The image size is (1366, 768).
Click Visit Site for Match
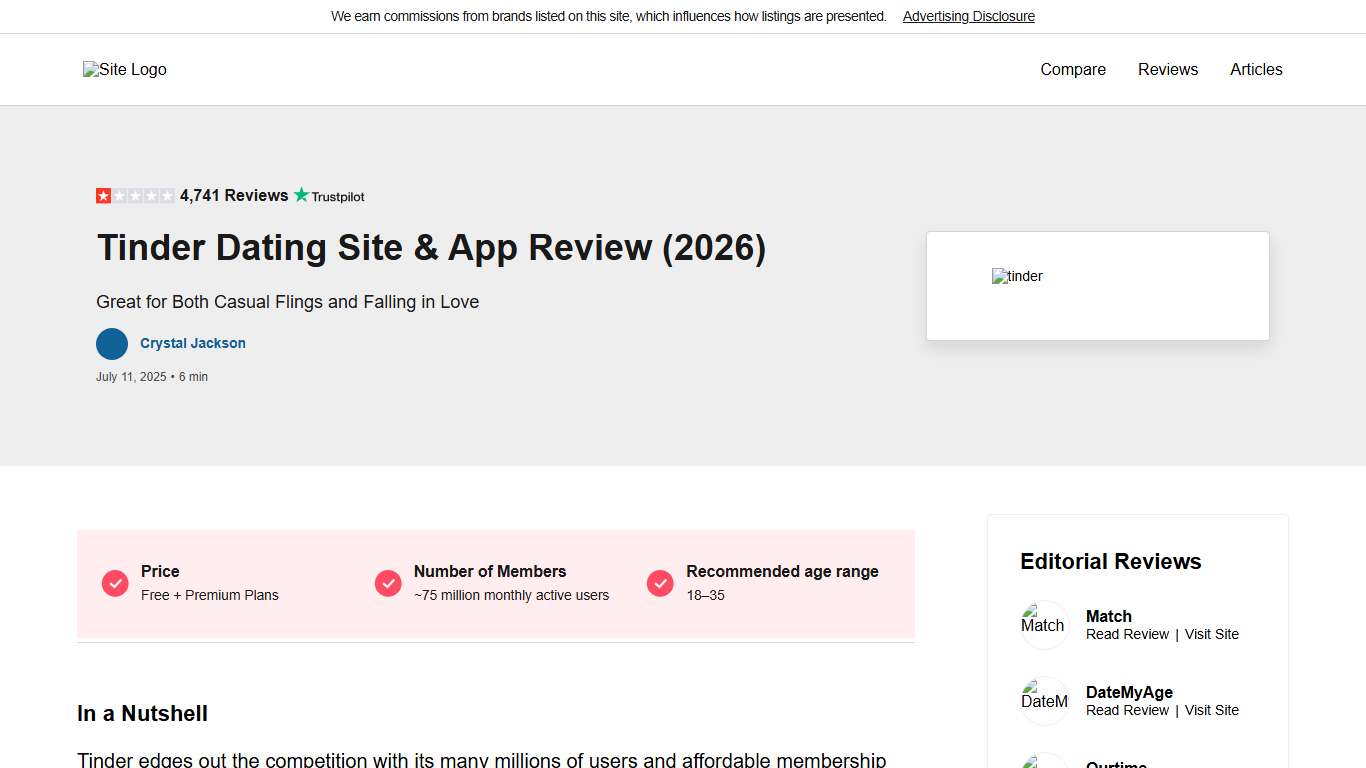(1211, 633)
